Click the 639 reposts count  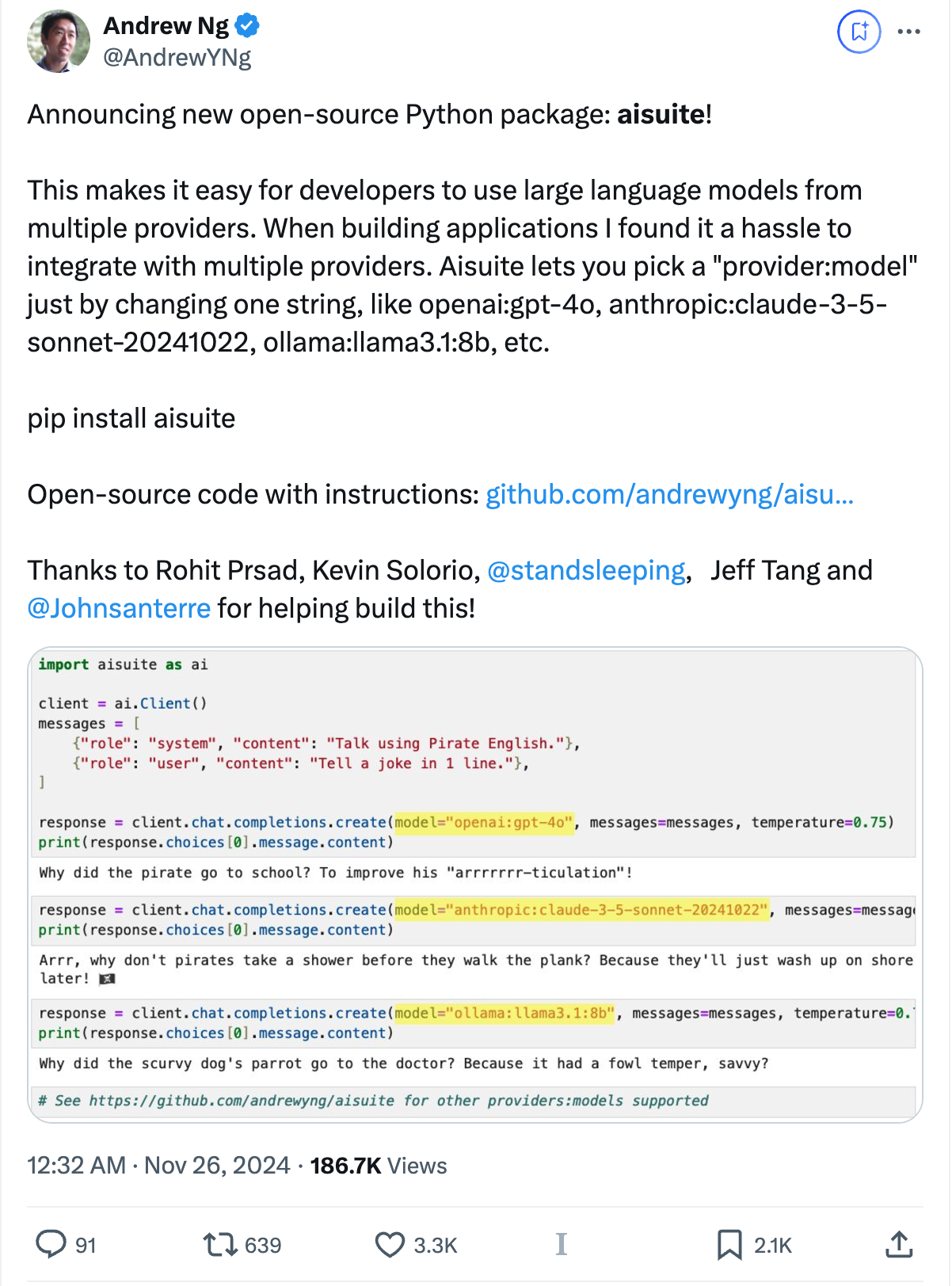[263, 1245]
